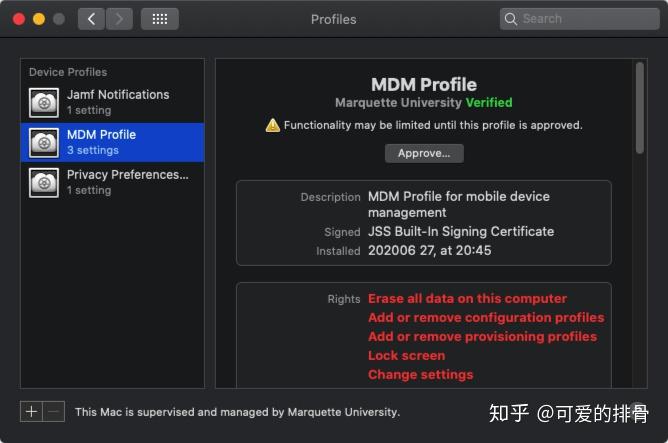Click the Erase all data right text
This screenshot has width=668, height=443.
tap(467, 298)
